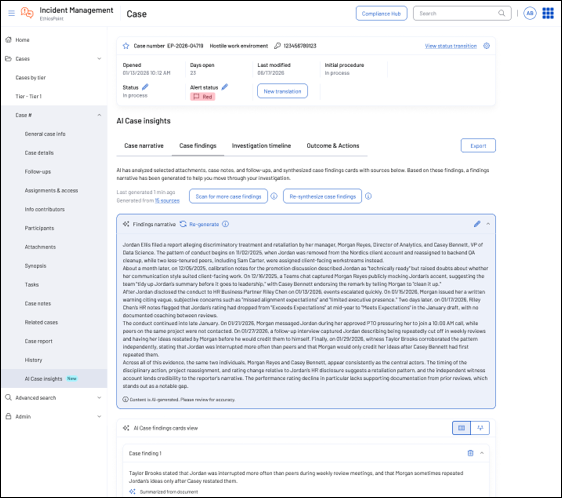The height and width of the screenshot is (498, 562).
Task: Click the New translation button
Action: click(x=282, y=91)
